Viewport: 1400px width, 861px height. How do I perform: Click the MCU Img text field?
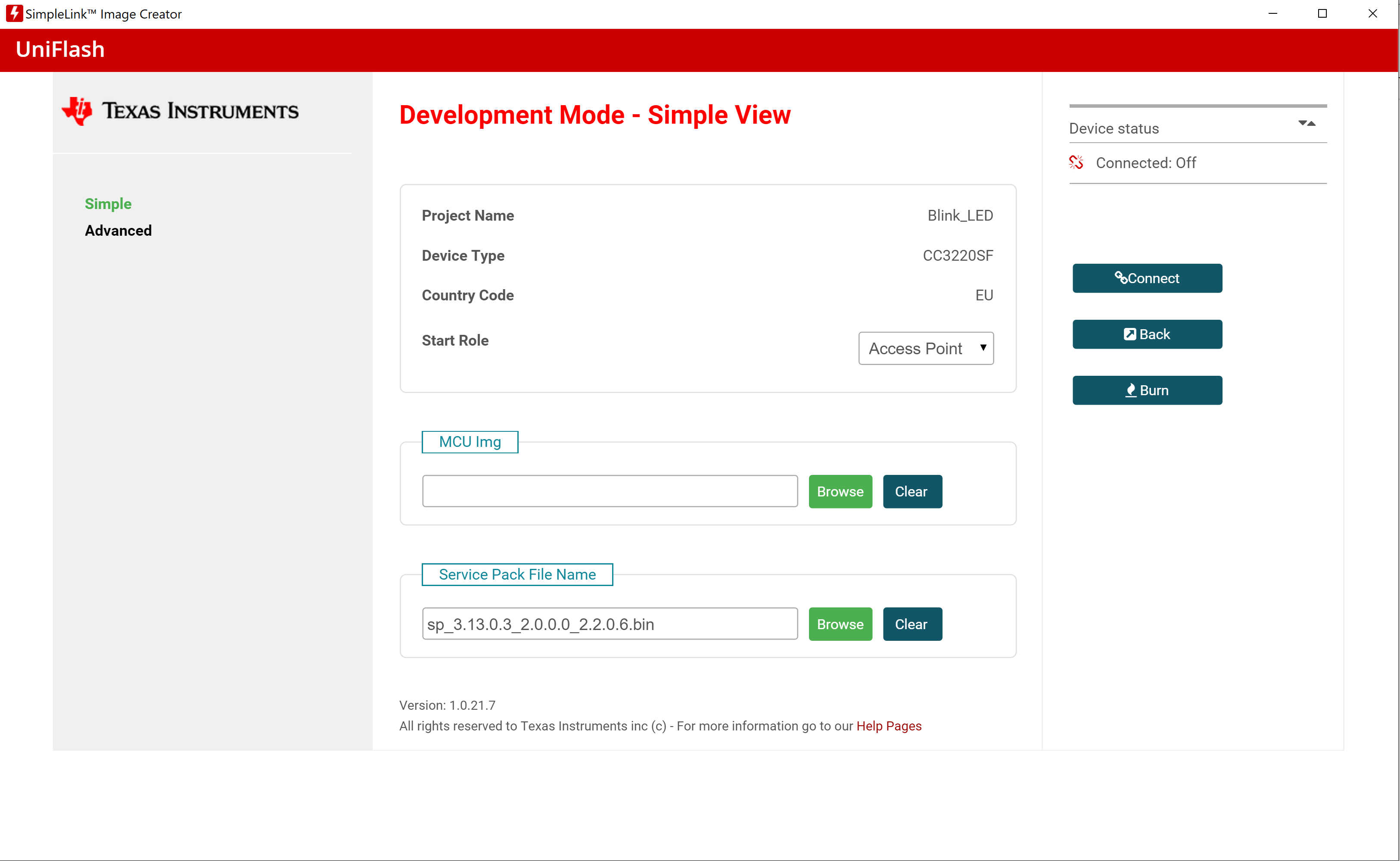(x=610, y=491)
